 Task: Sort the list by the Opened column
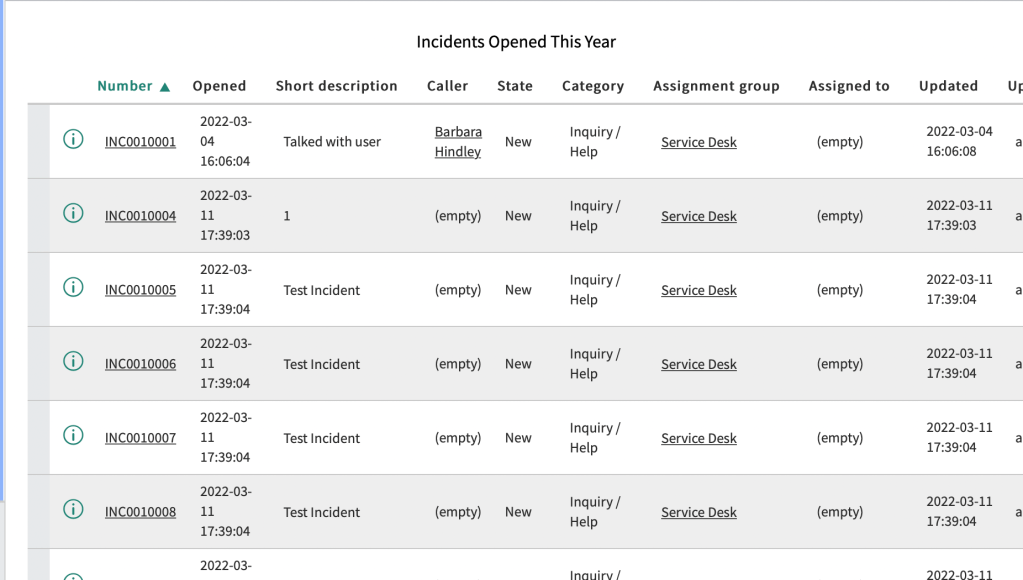[219, 86]
